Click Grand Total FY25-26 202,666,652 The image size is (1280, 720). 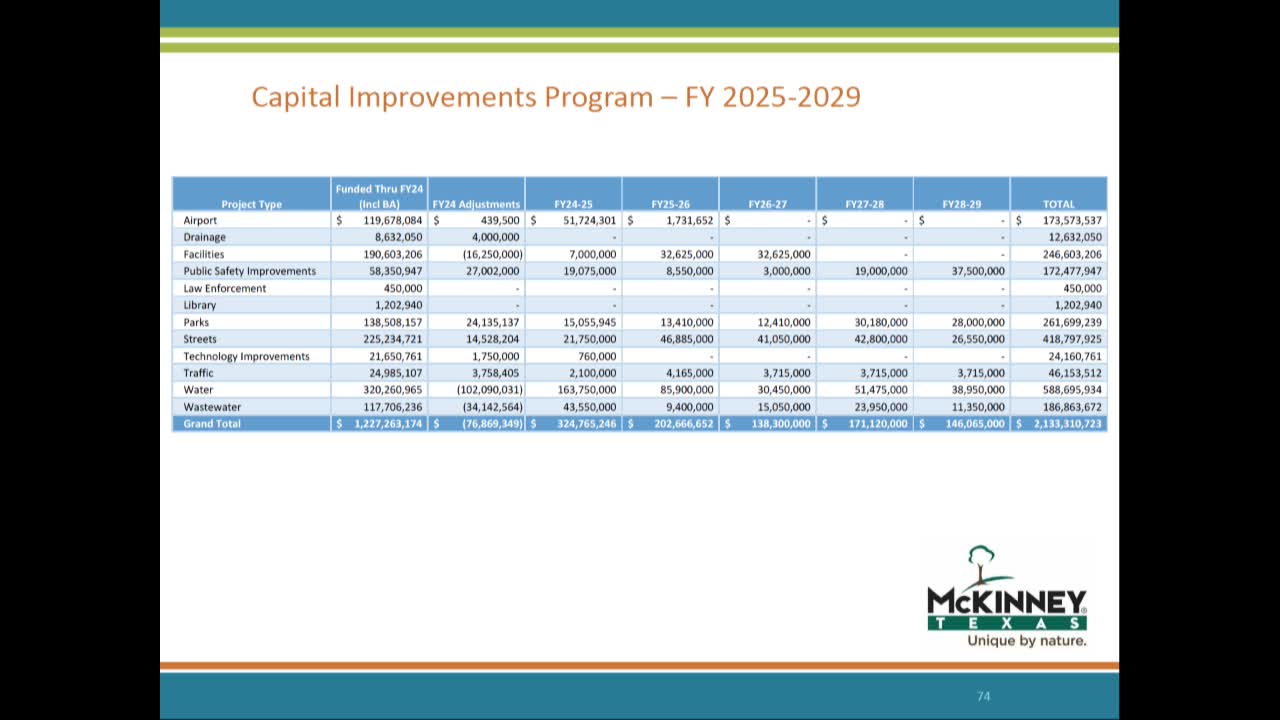683,424
